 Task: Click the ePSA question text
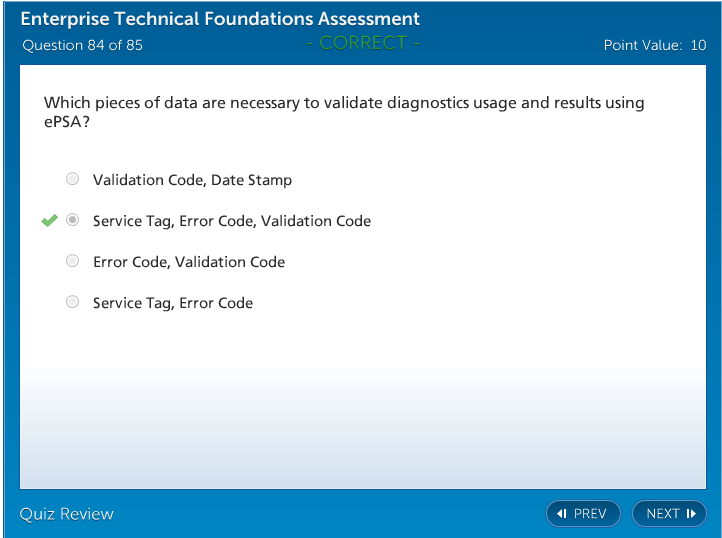pyautogui.click(x=344, y=112)
